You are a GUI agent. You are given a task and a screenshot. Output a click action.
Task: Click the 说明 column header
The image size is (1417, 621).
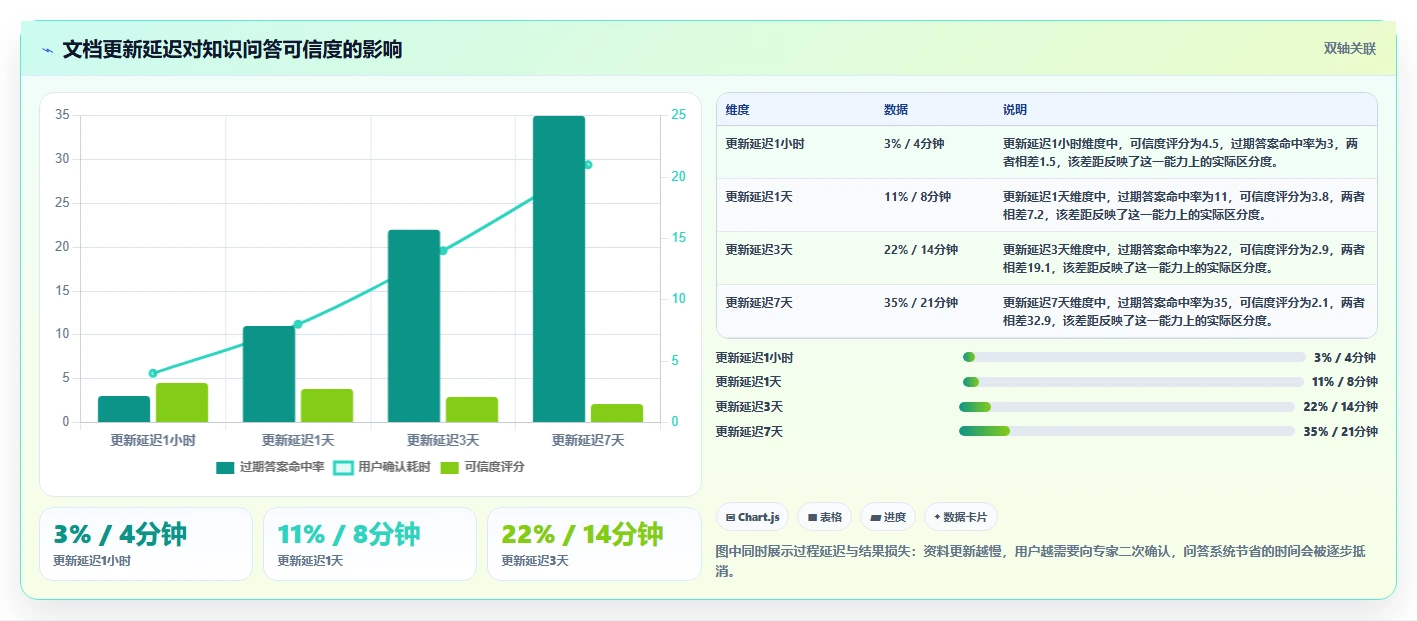1015,110
